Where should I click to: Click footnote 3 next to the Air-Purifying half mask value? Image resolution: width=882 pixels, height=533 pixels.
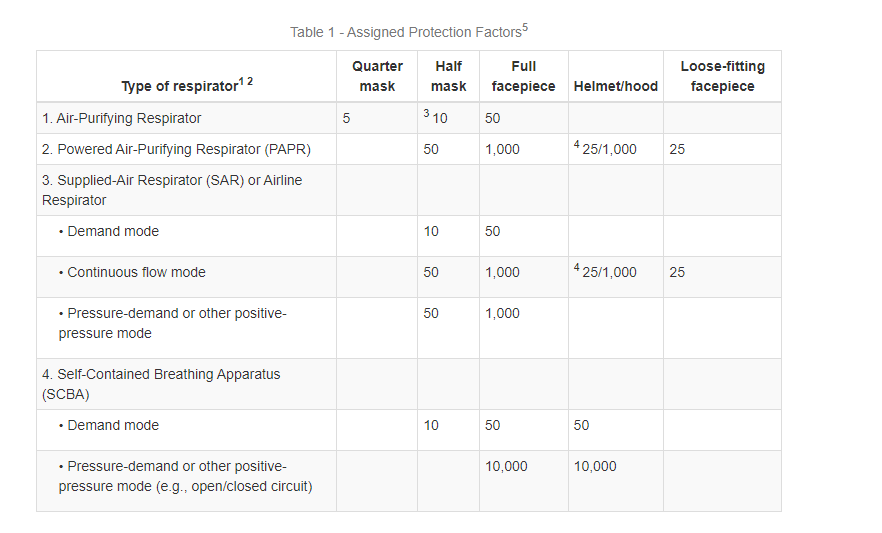[426, 114]
